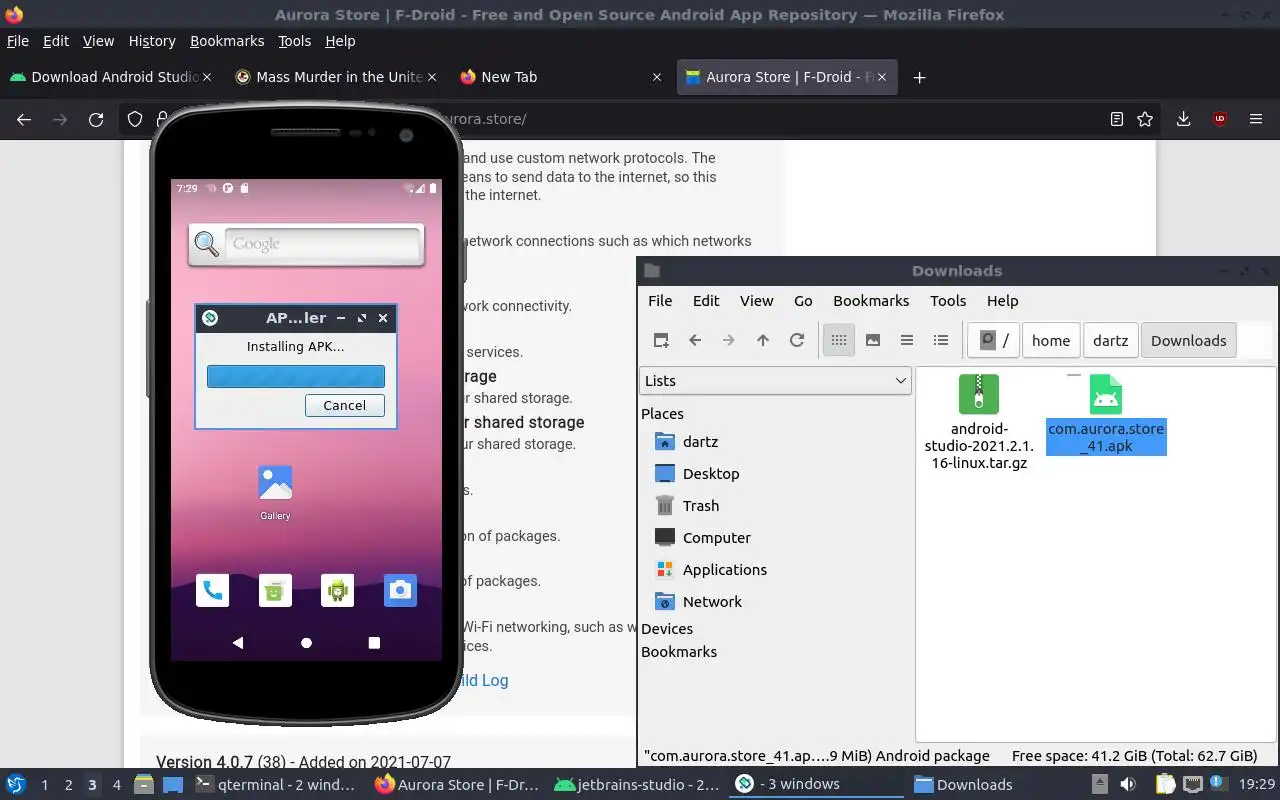This screenshot has height=800, width=1280.
Task: Open file manager Edit menu
Action: [x=706, y=300]
